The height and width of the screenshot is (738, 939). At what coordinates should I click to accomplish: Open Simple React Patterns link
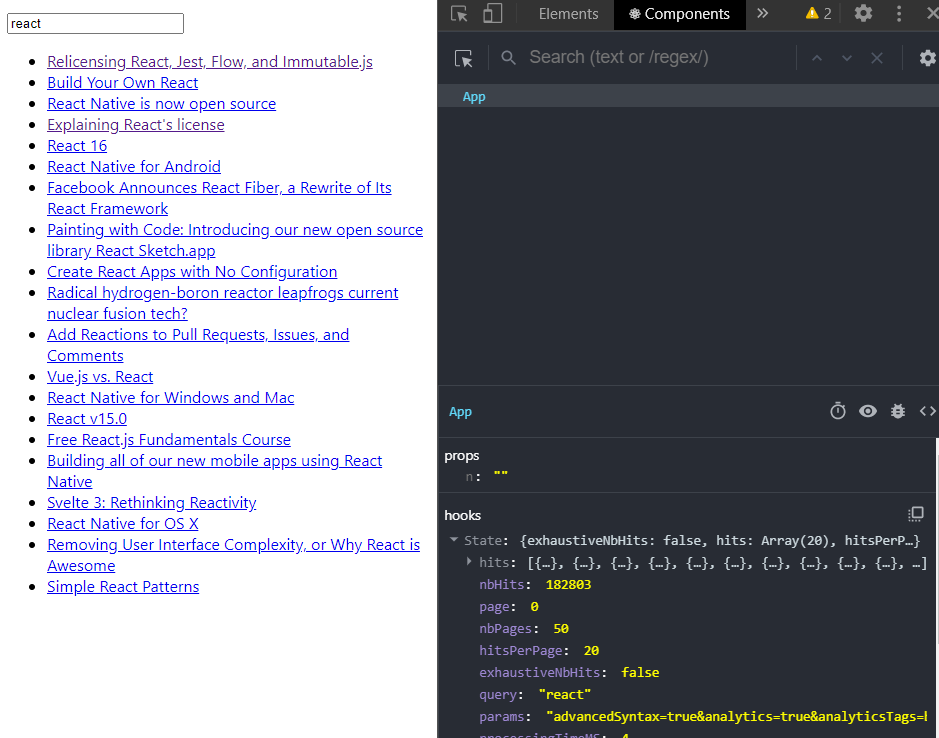(x=123, y=586)
